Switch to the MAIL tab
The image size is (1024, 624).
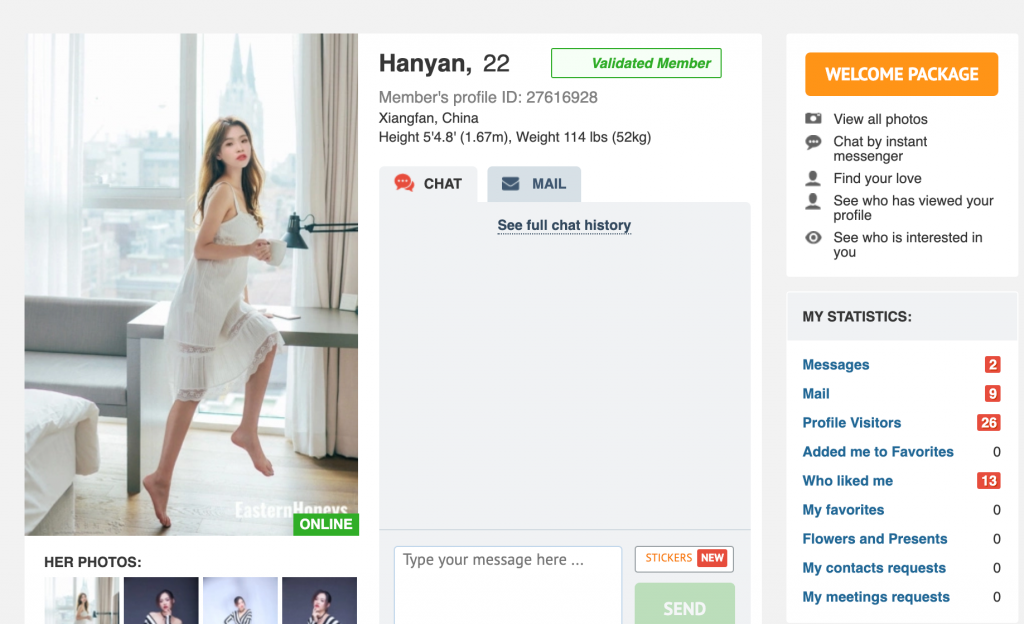coord(534,184)
